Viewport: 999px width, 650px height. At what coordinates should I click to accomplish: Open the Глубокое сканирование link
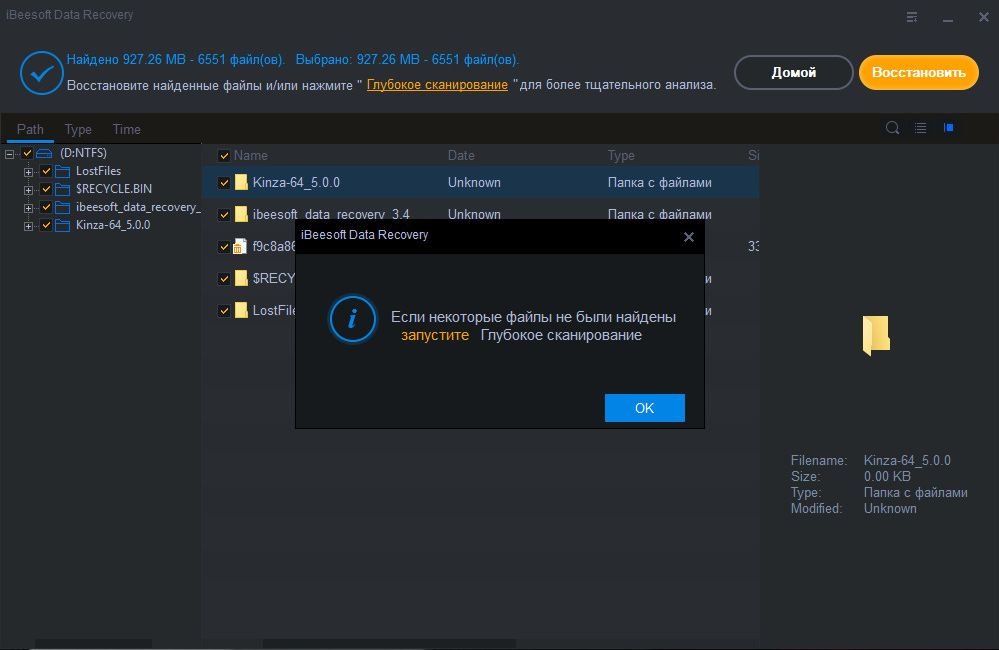pos(437,85)
